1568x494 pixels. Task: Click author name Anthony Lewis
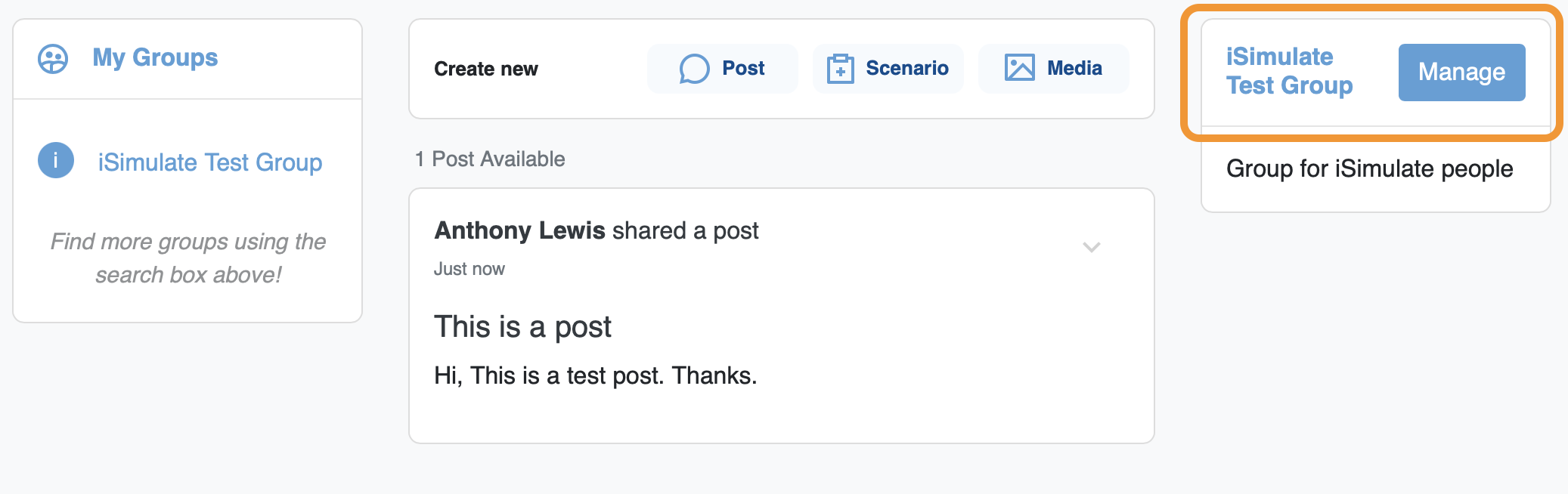(x=519, y=230)
